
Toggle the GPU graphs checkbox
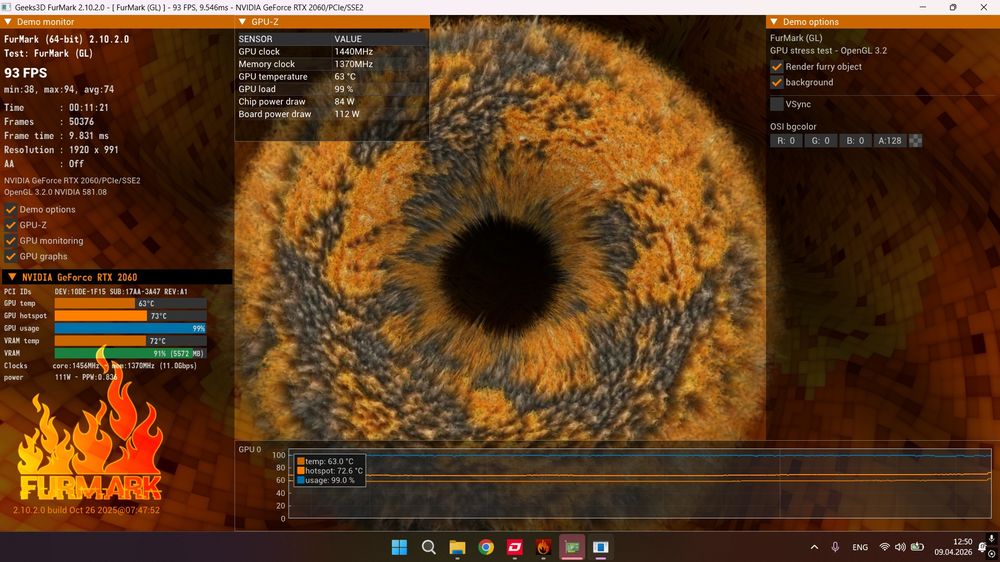coord(10,256)
